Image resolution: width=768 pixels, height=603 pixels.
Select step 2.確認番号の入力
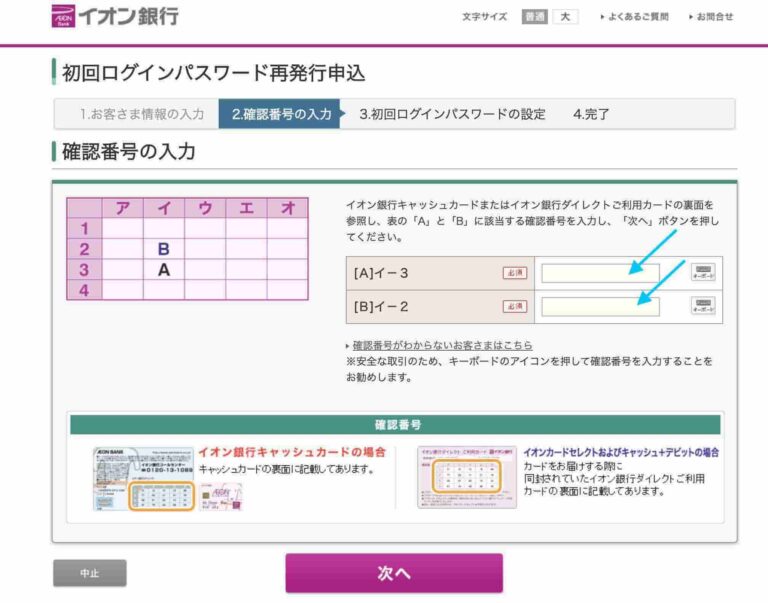280,114
